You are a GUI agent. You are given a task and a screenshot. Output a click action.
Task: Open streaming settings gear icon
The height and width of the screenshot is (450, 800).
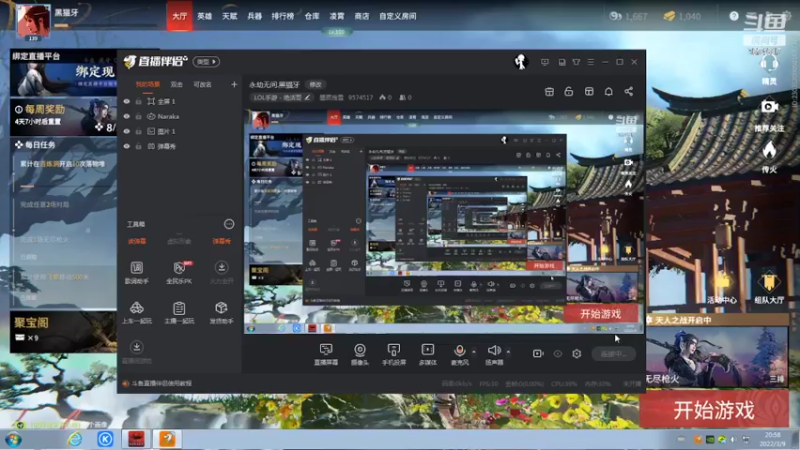tap(577, 354)
